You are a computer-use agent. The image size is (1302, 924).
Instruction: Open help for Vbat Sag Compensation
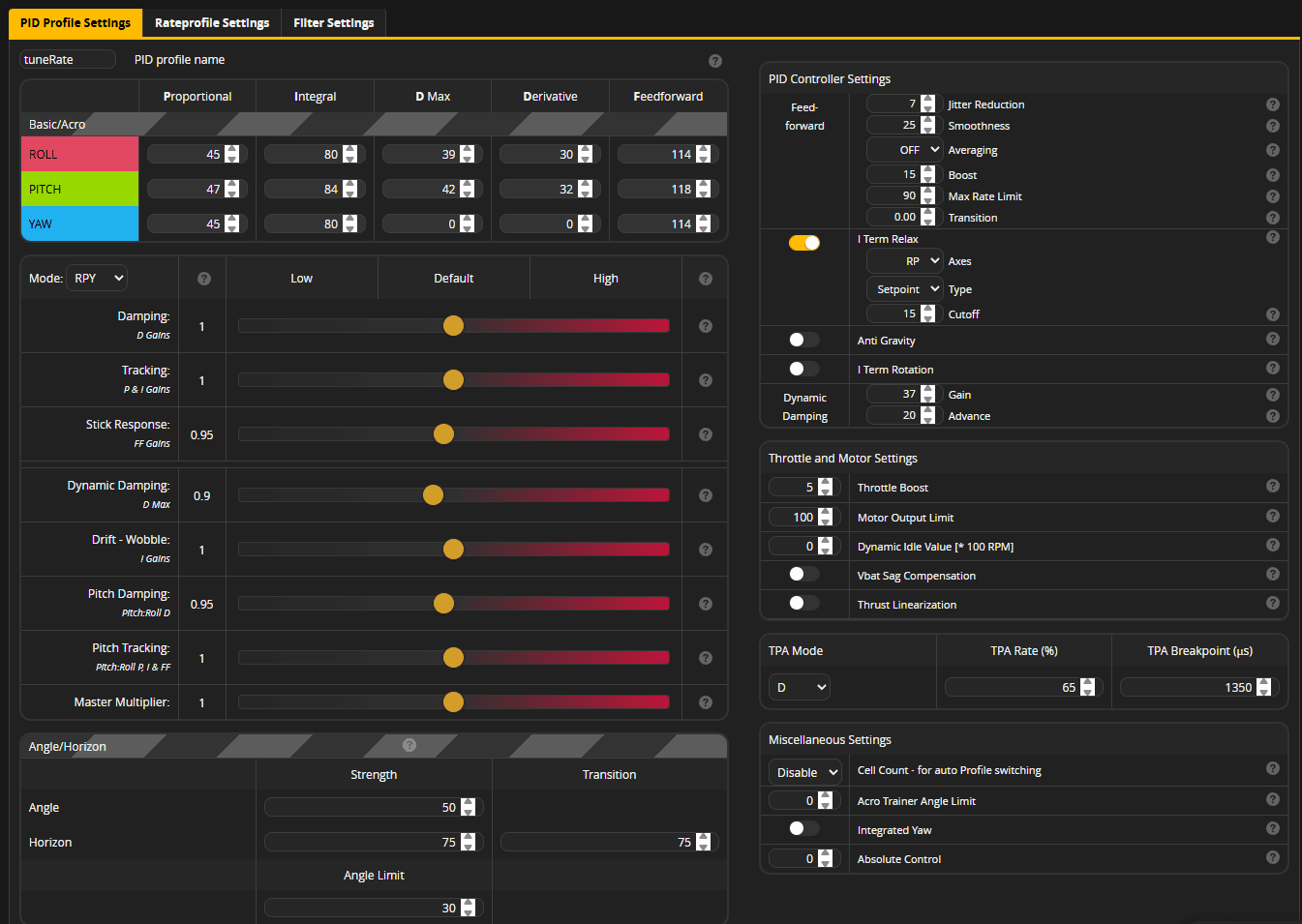click(x=1273, y=574)
